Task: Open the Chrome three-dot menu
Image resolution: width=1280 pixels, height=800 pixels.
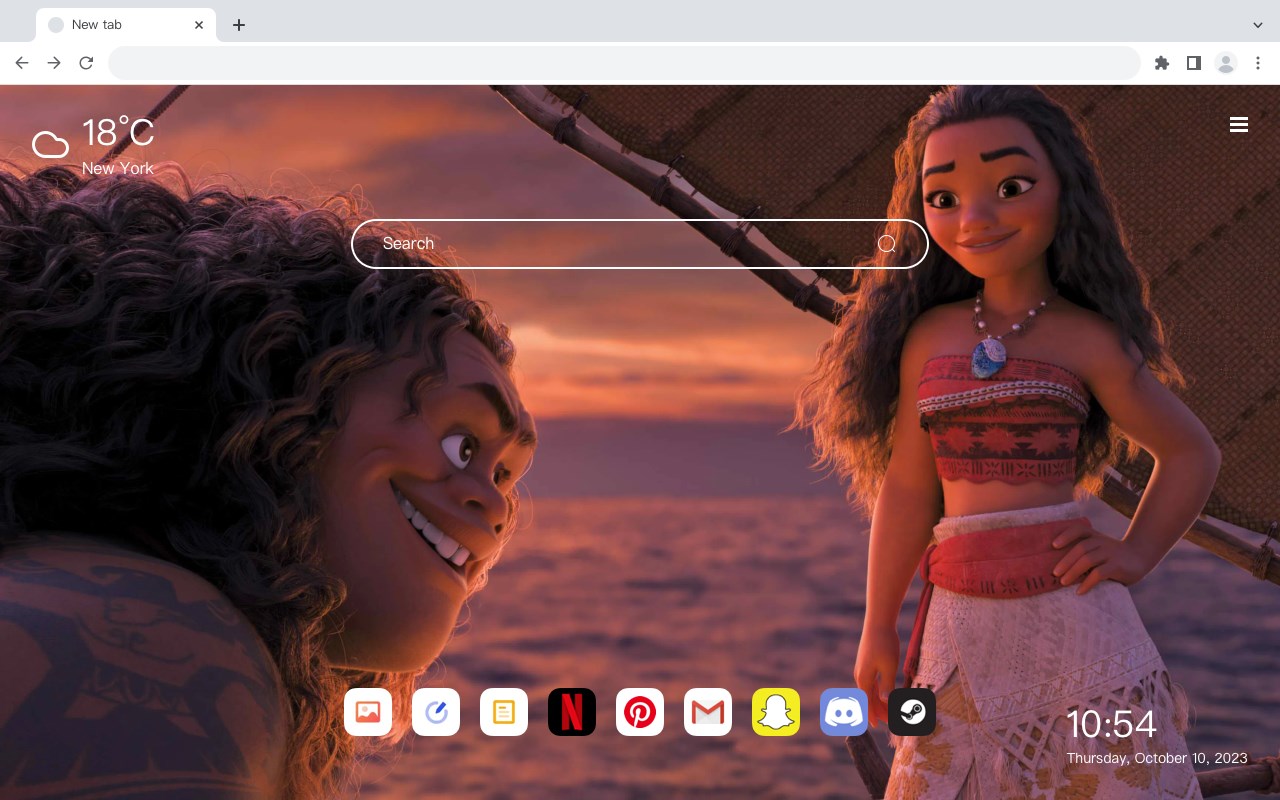Action: point(1258,63)
